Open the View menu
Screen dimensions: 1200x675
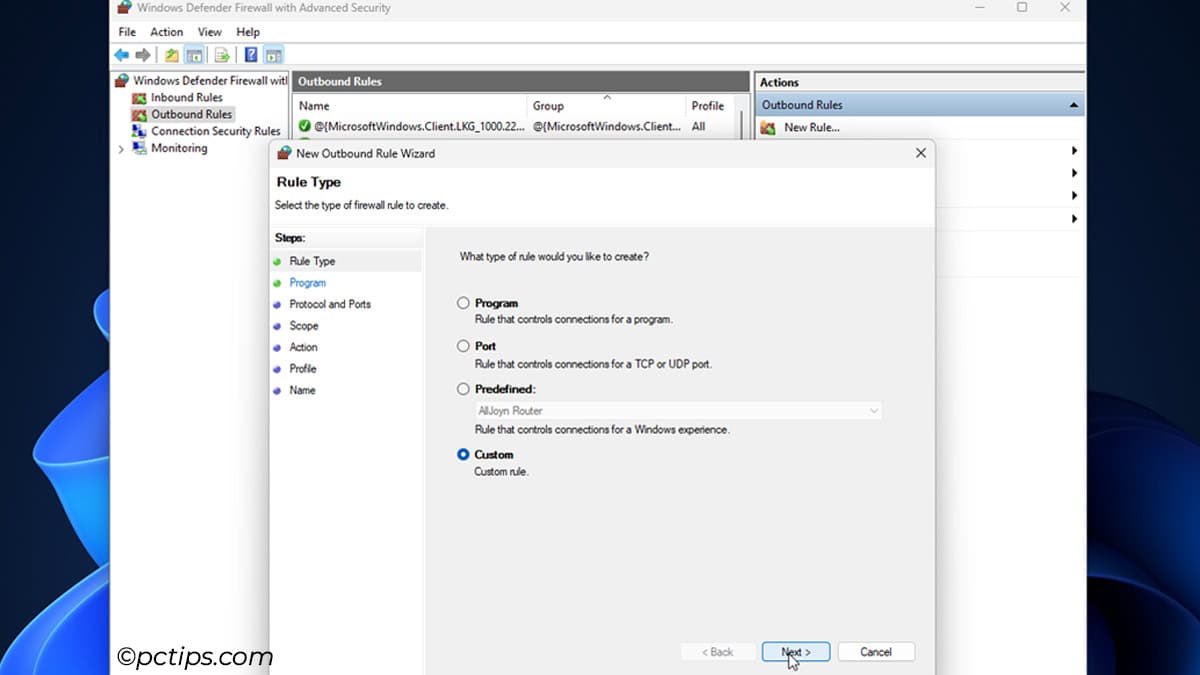(x=210, y=32)
